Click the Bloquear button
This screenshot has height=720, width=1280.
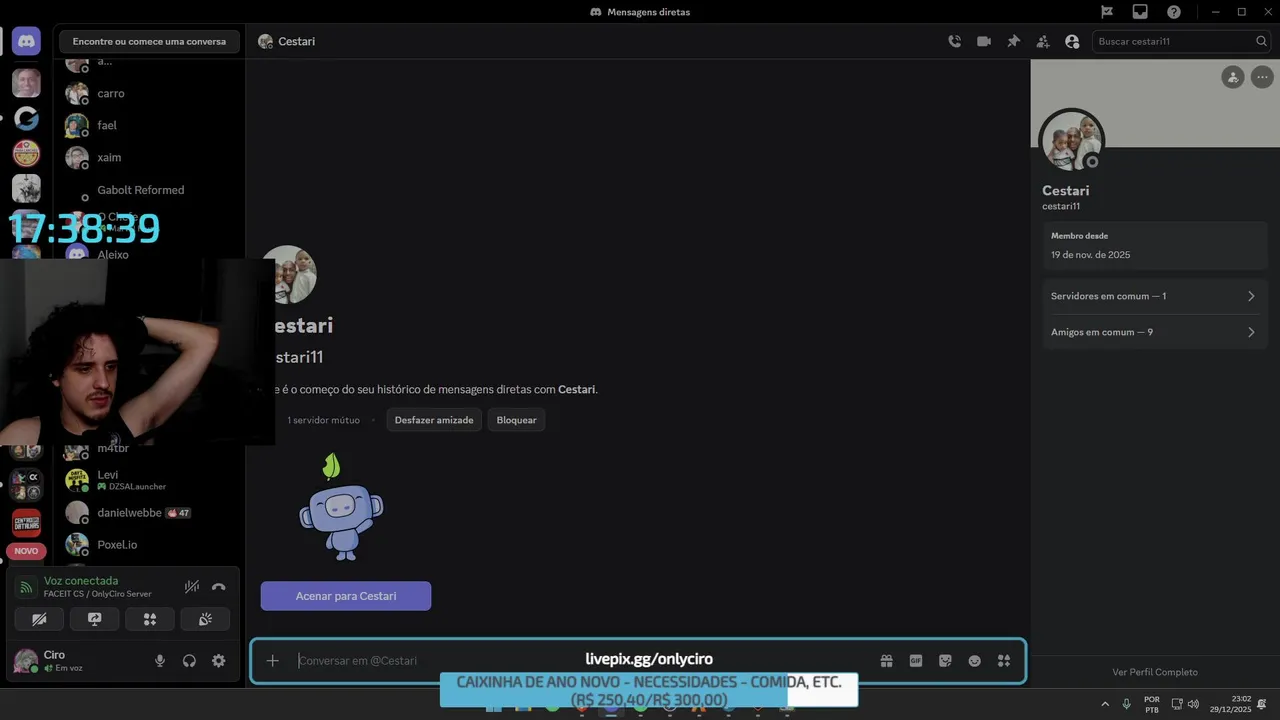[x=517, y=420]
